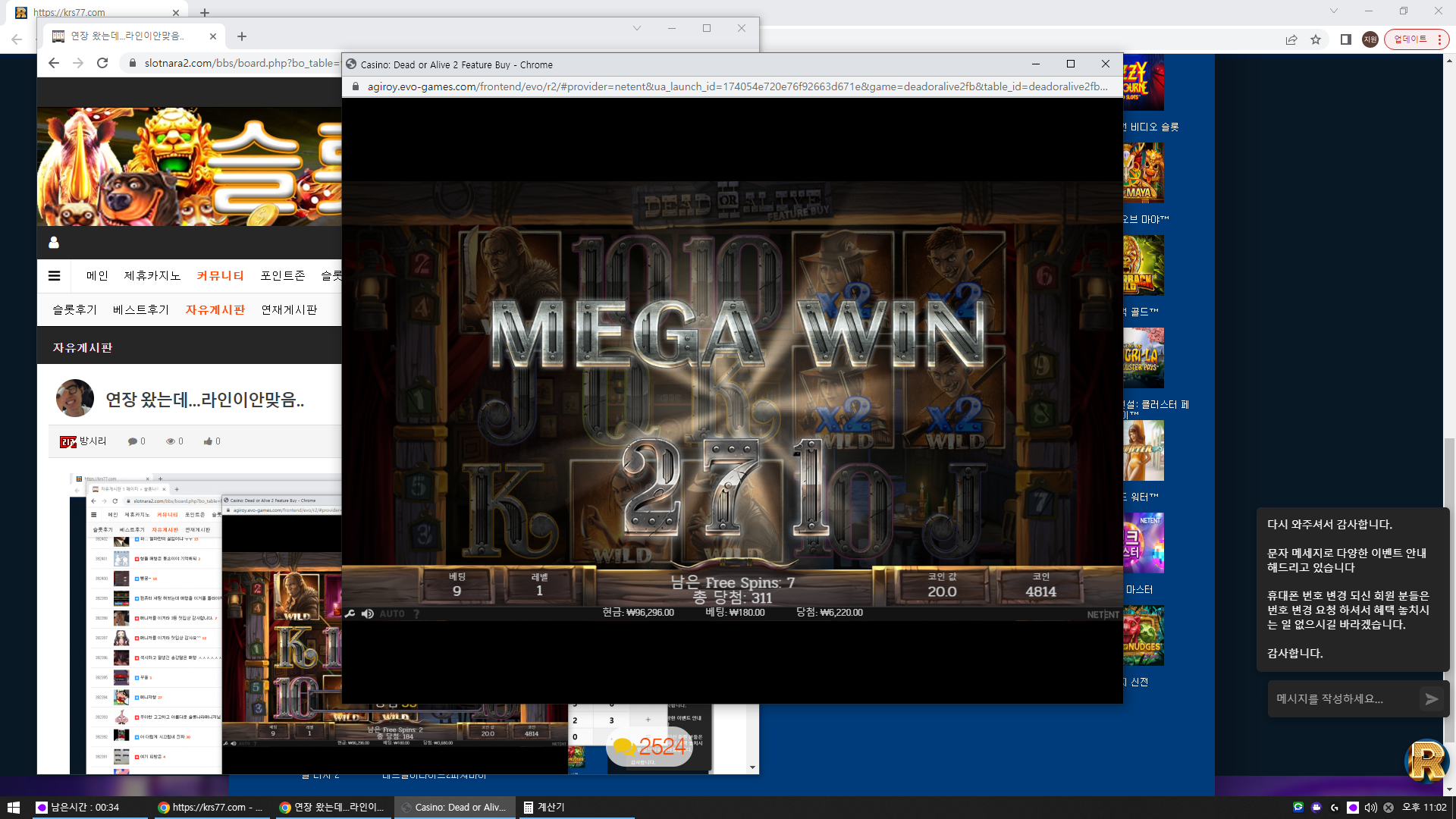Open the hamburger menu on slotnara site

pos(55,276)
